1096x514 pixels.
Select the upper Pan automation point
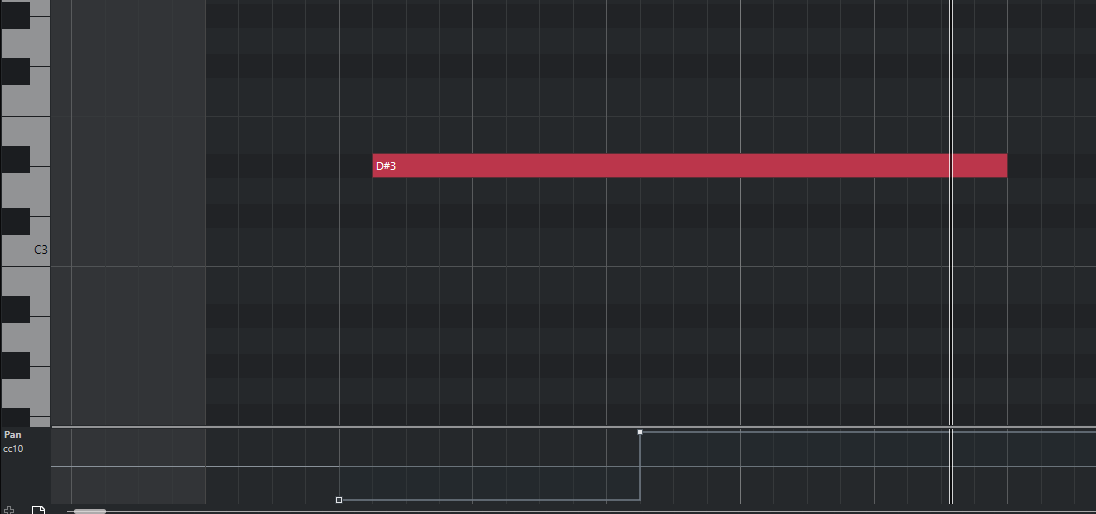(x=640, y=432)
